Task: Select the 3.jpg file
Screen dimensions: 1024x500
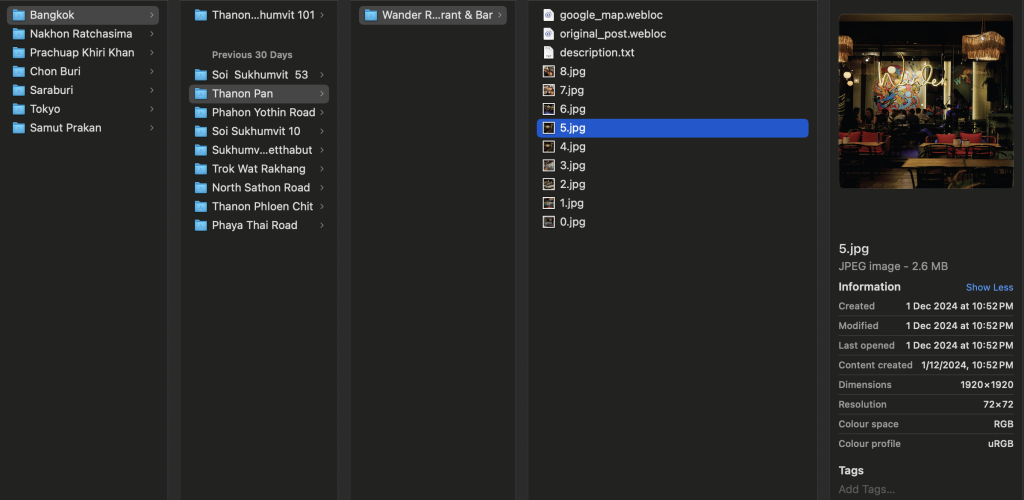Action: point(673,165)
